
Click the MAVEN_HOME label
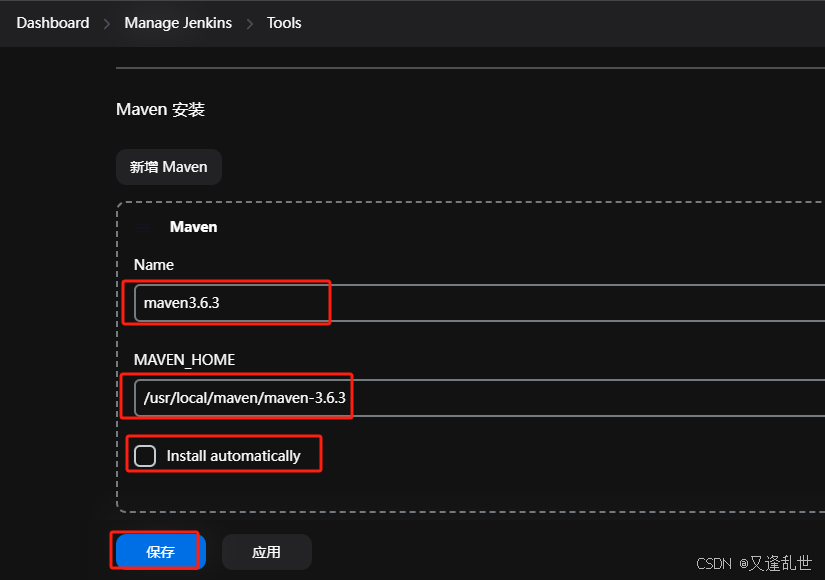click(184, 359)
